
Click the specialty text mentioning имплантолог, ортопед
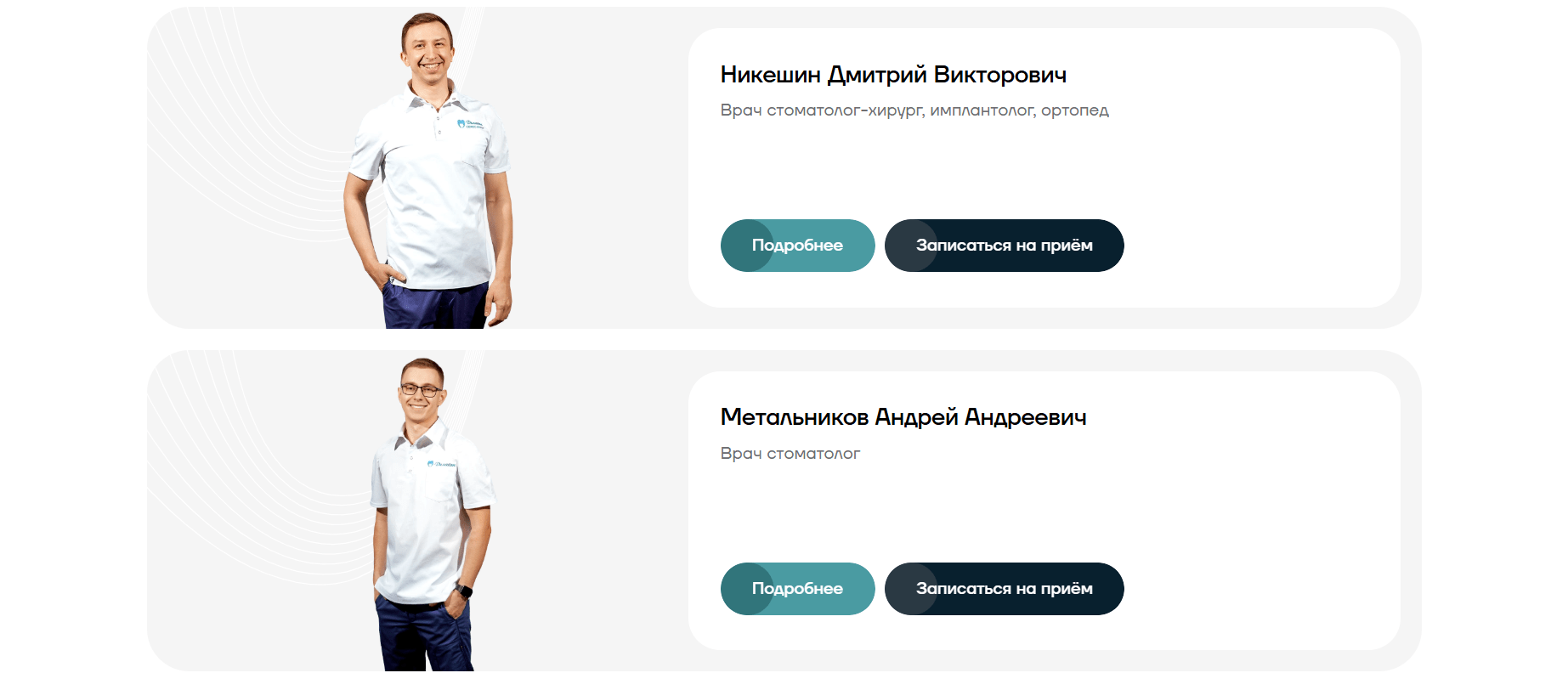(914, 110)
